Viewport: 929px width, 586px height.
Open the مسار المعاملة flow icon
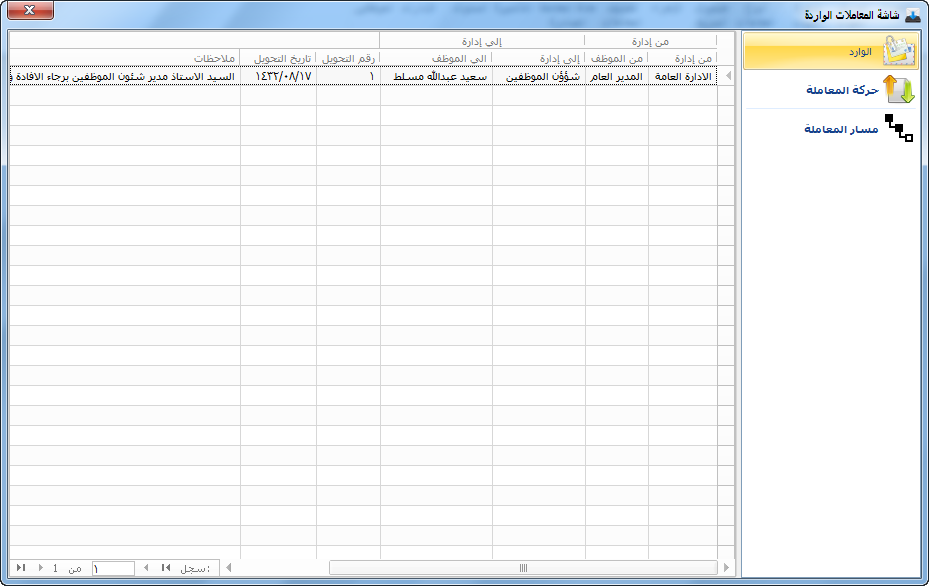(x=899, y=128)
